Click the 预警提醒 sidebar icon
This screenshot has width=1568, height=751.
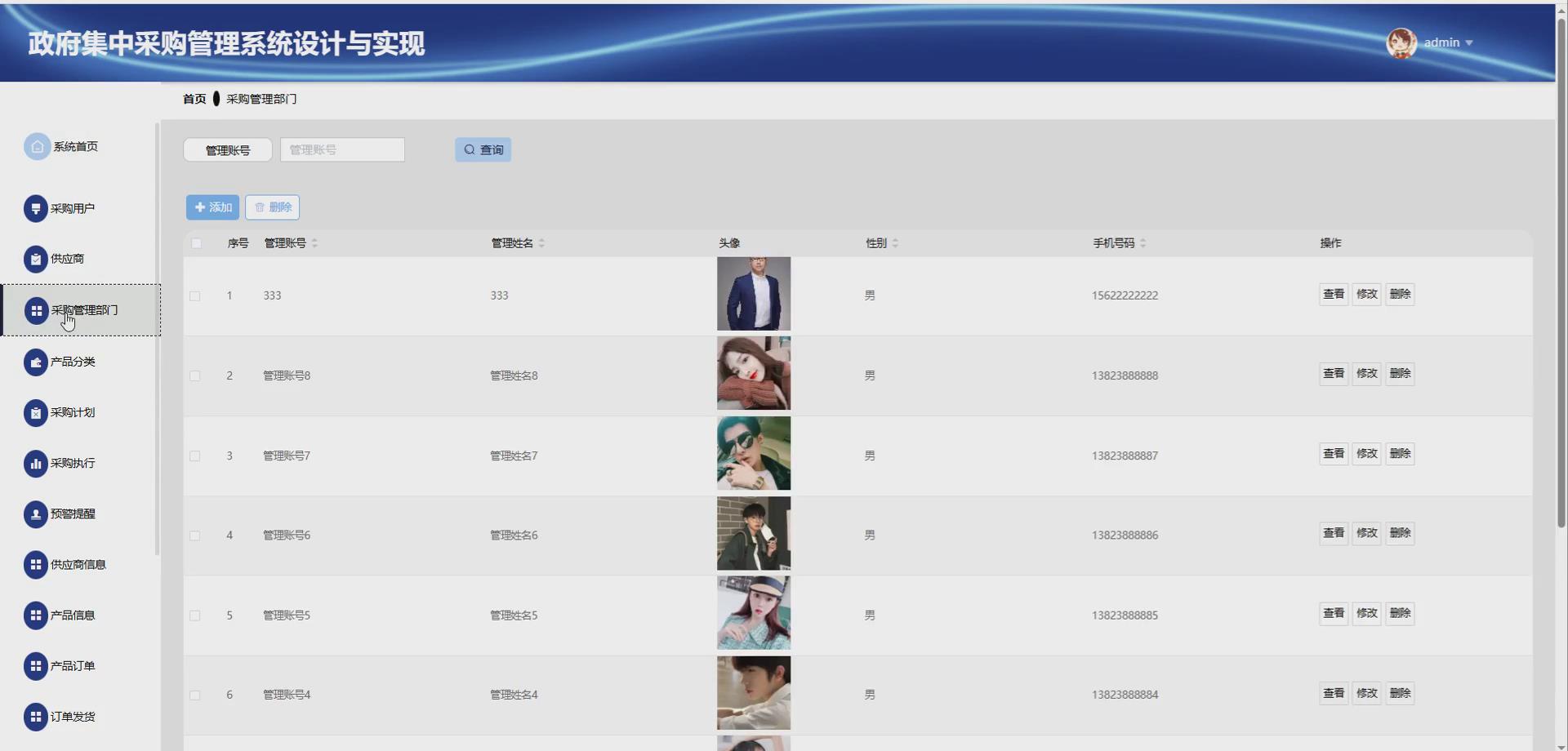click(35, 513)
